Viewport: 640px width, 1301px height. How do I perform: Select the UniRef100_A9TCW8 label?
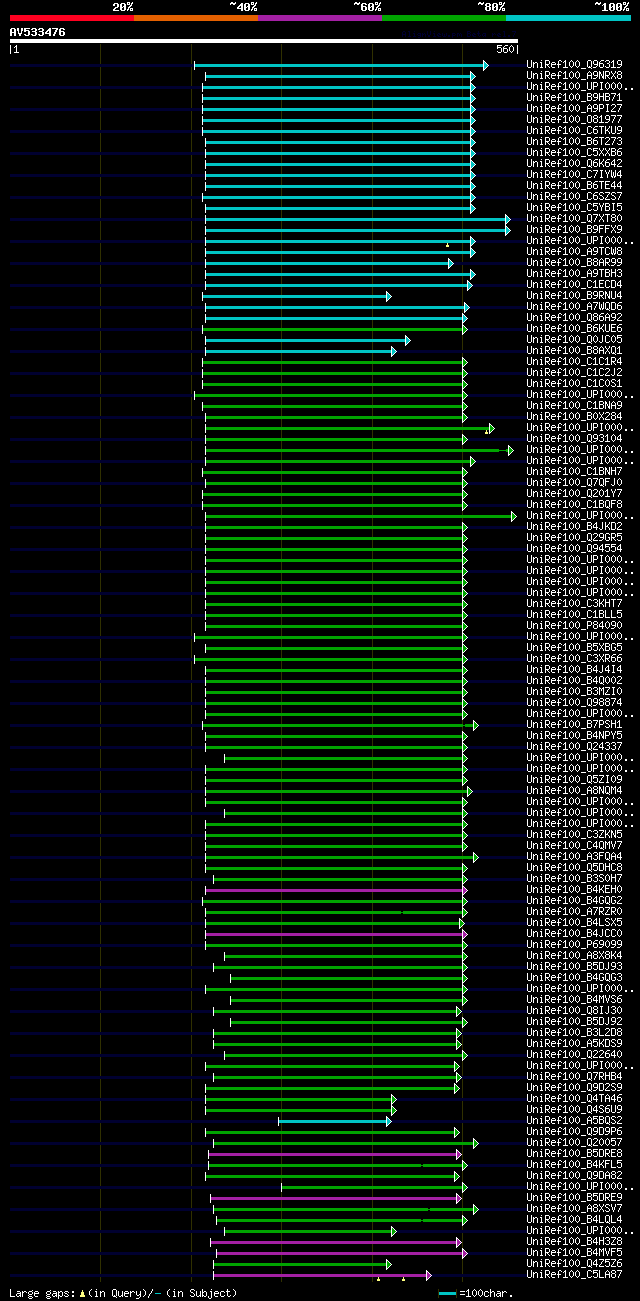(x=574, y=252)
